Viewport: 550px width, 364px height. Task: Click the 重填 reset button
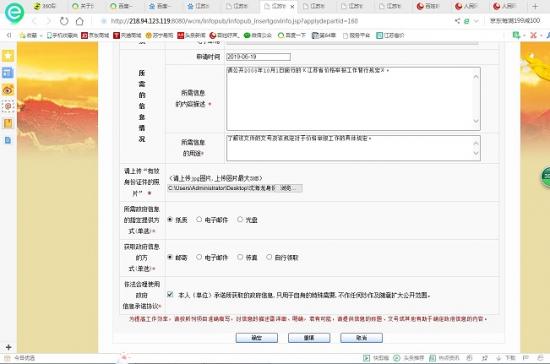pos(309,338)
